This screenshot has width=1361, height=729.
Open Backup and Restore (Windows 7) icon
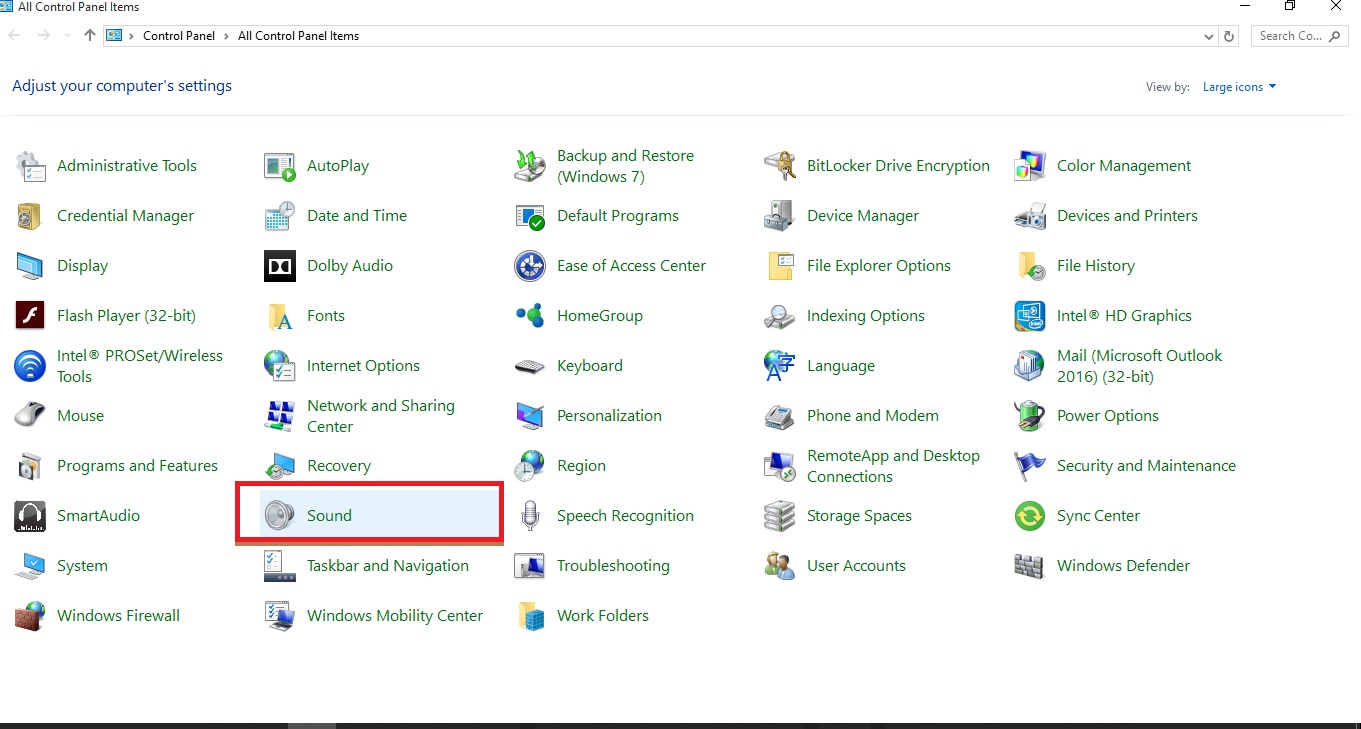[x=530, y=166]
